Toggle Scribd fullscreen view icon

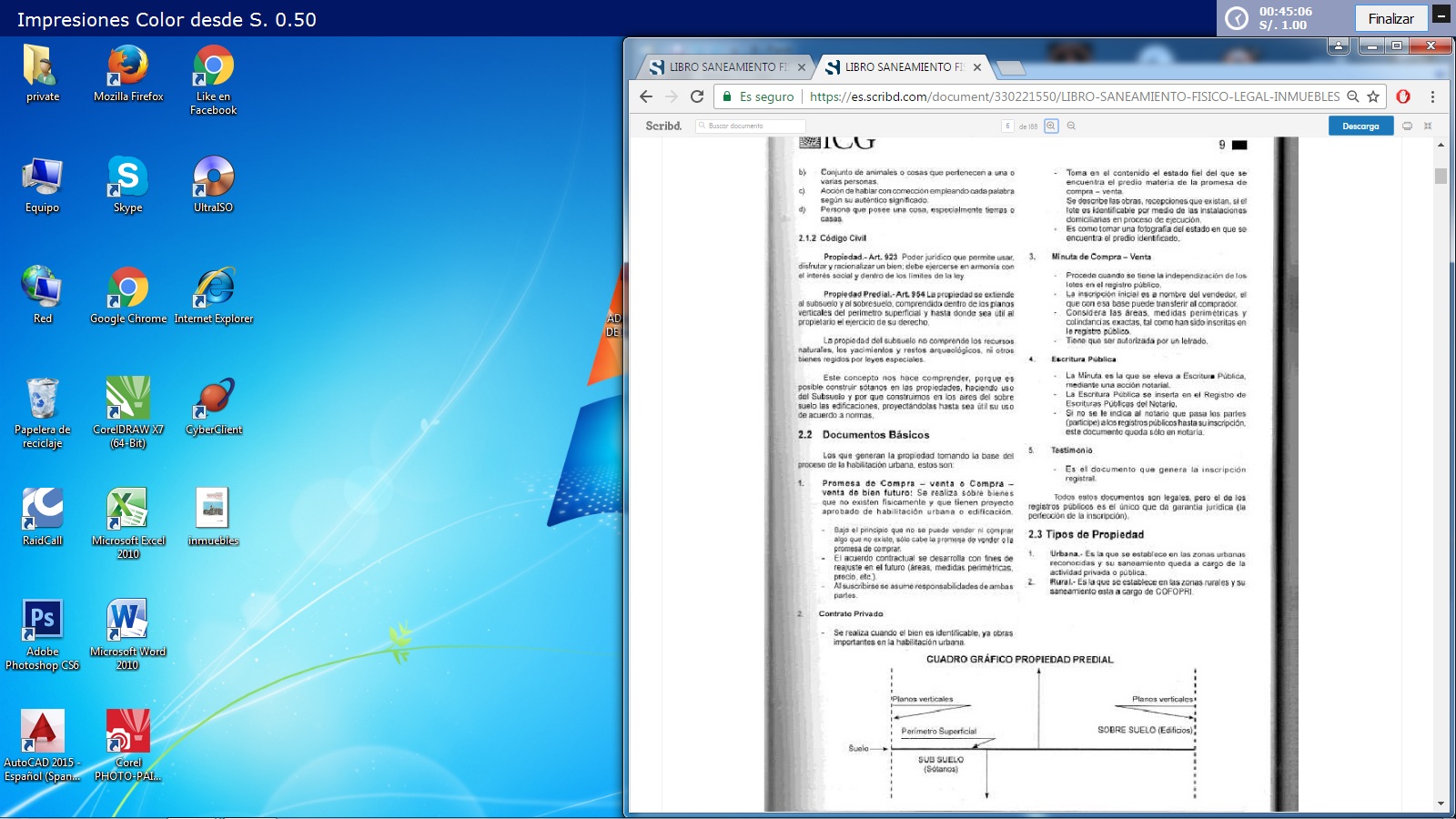tap(1428, 126)
